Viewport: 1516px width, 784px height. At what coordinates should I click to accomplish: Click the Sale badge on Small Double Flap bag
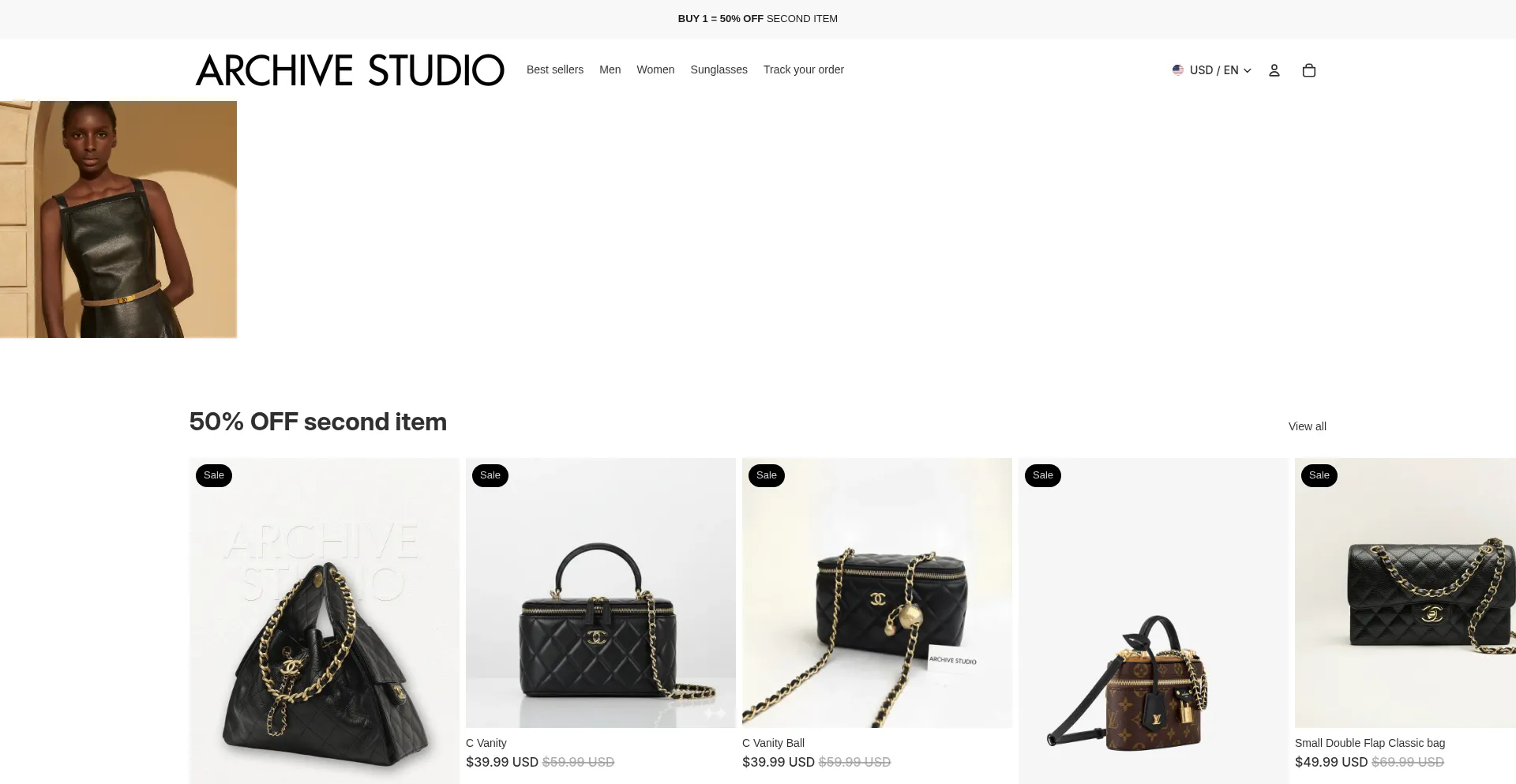coord(1319,475)
